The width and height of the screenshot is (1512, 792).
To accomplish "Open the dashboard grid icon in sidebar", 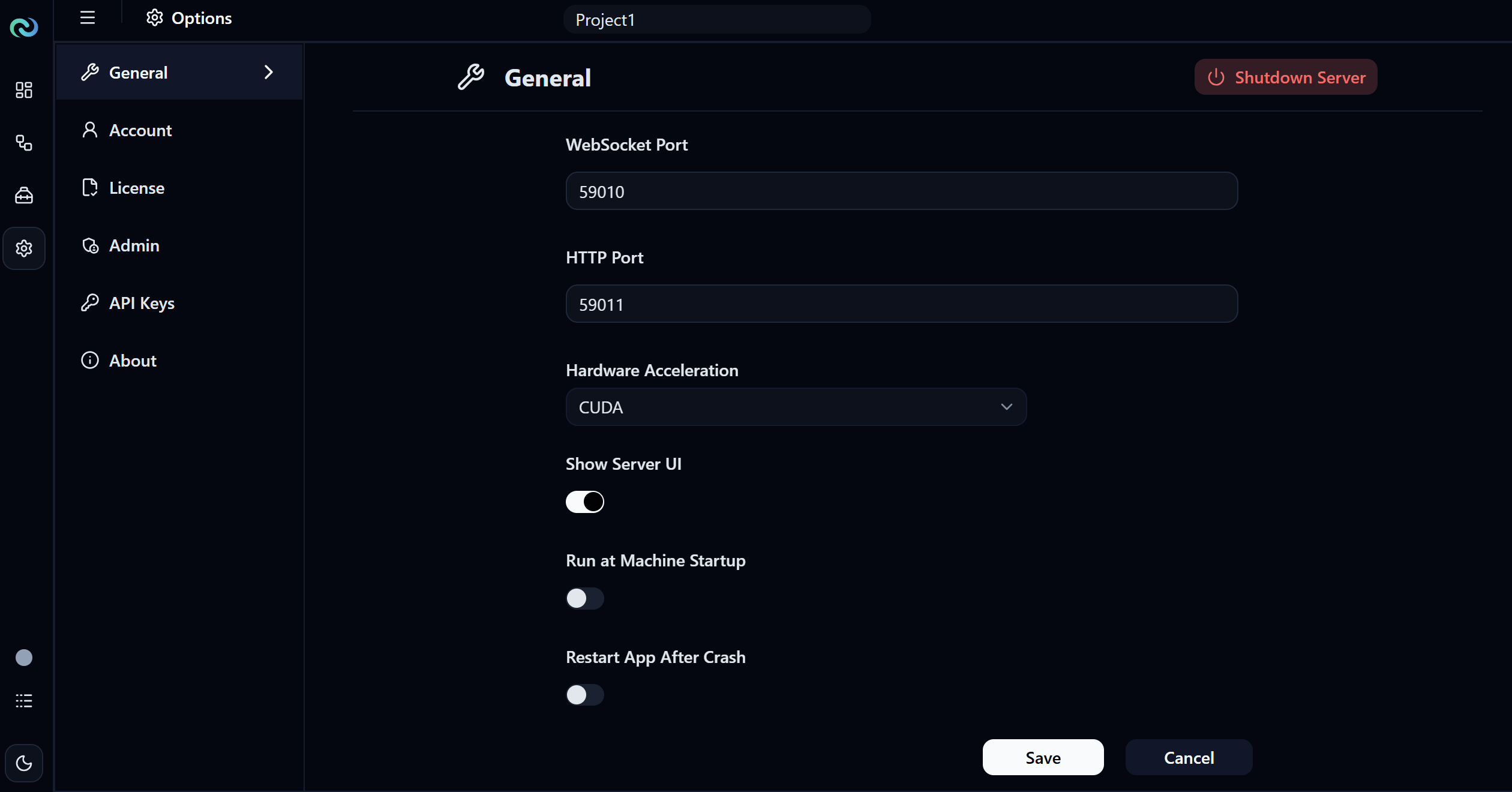I will 24,90.
